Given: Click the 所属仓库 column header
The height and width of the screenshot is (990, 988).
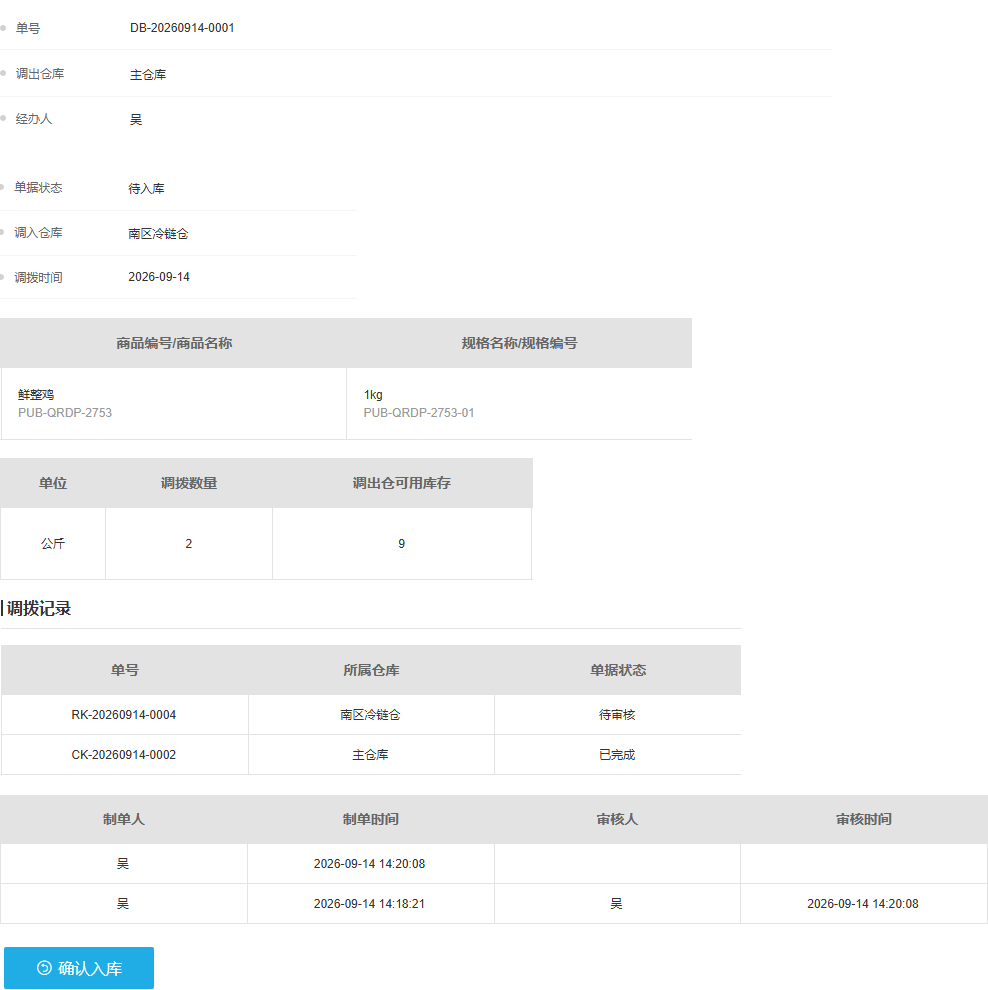Looking at the screenshot, I should pos(371,670).
